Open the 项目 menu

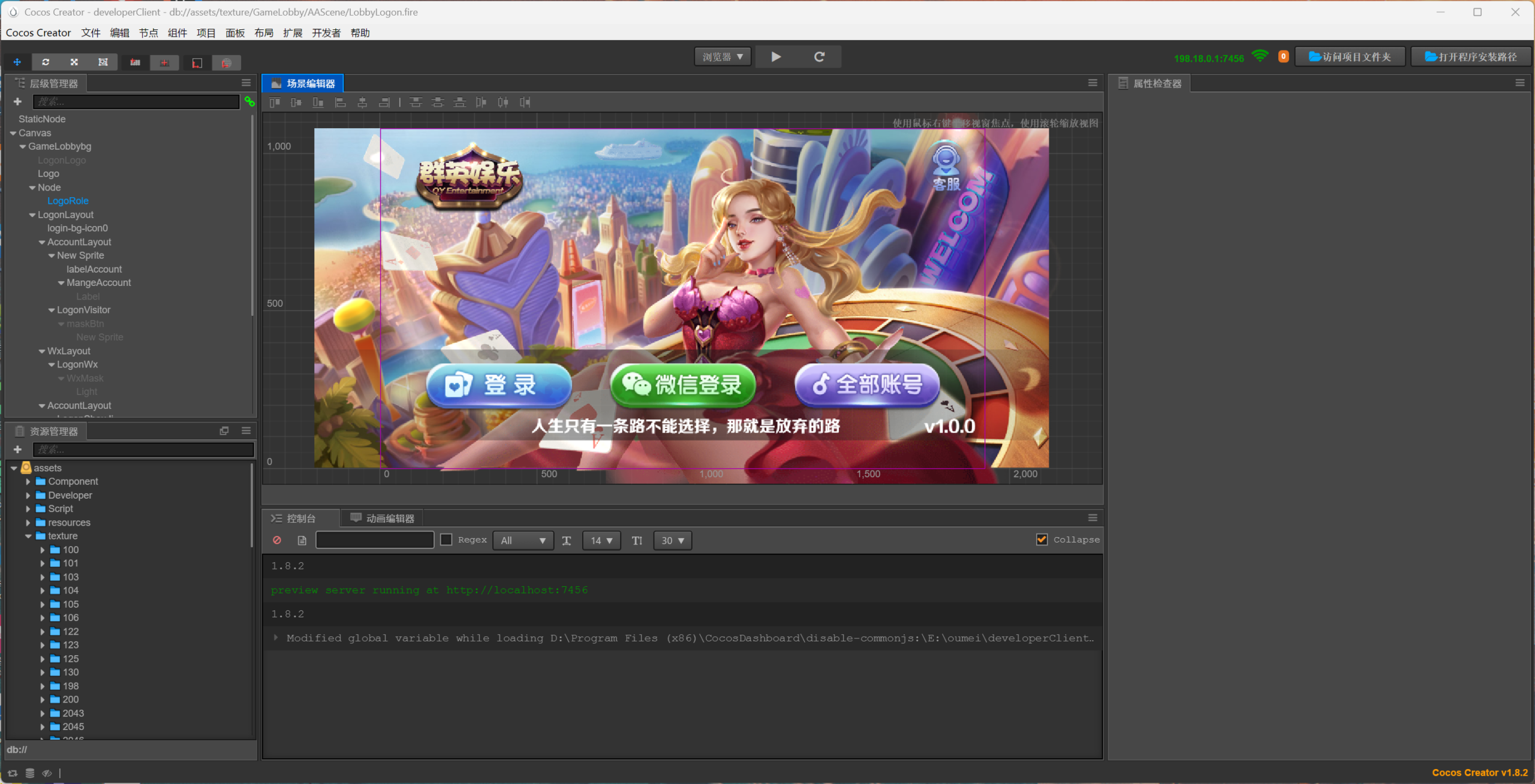pos(206,33)
